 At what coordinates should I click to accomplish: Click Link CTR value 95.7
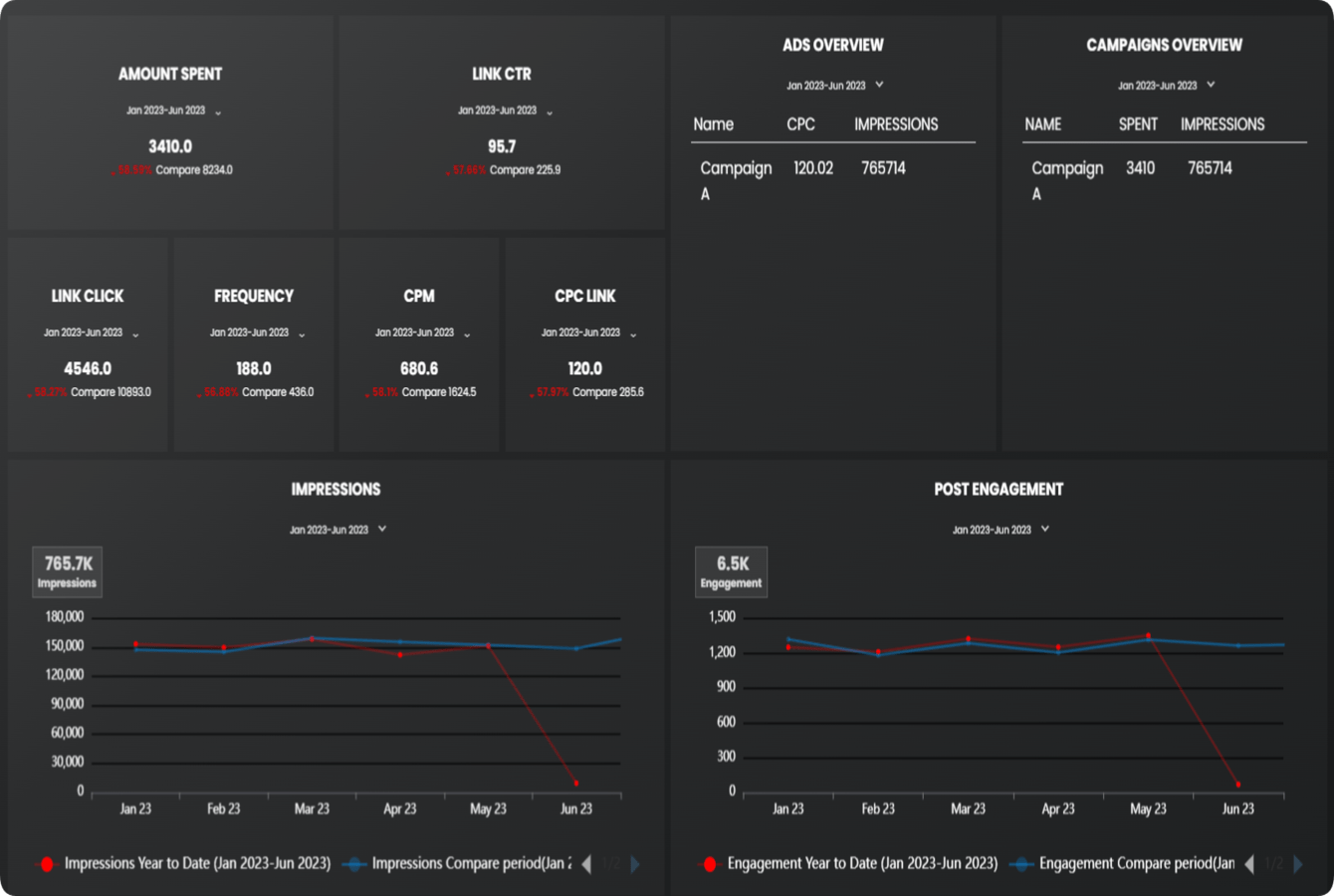coord(502,146)
